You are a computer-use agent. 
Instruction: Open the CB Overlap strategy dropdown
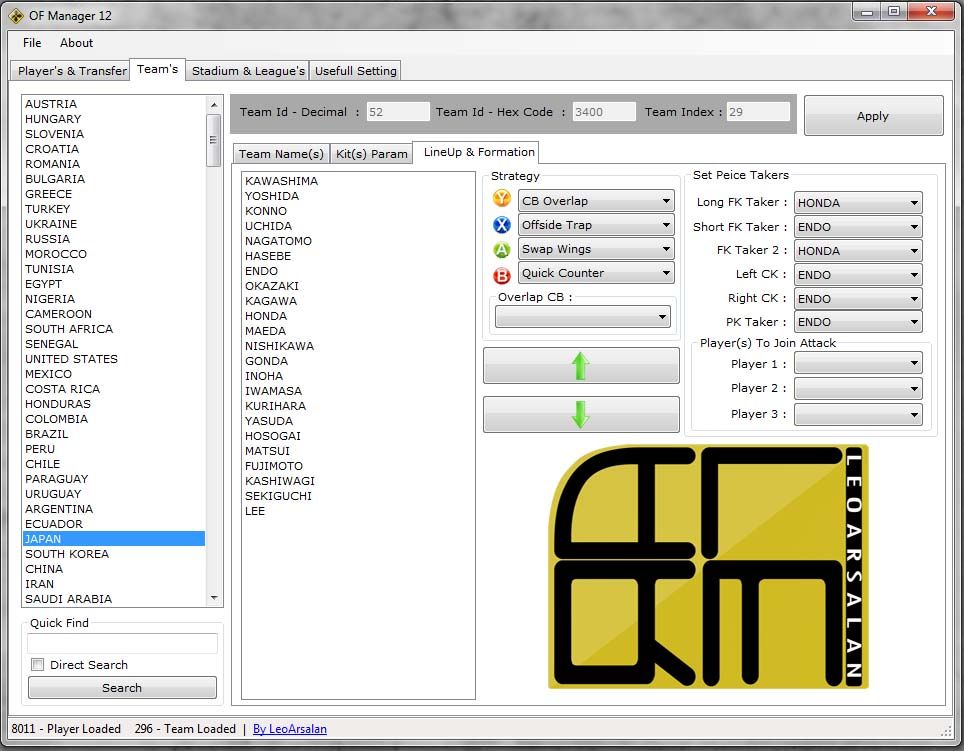[596, 201]
